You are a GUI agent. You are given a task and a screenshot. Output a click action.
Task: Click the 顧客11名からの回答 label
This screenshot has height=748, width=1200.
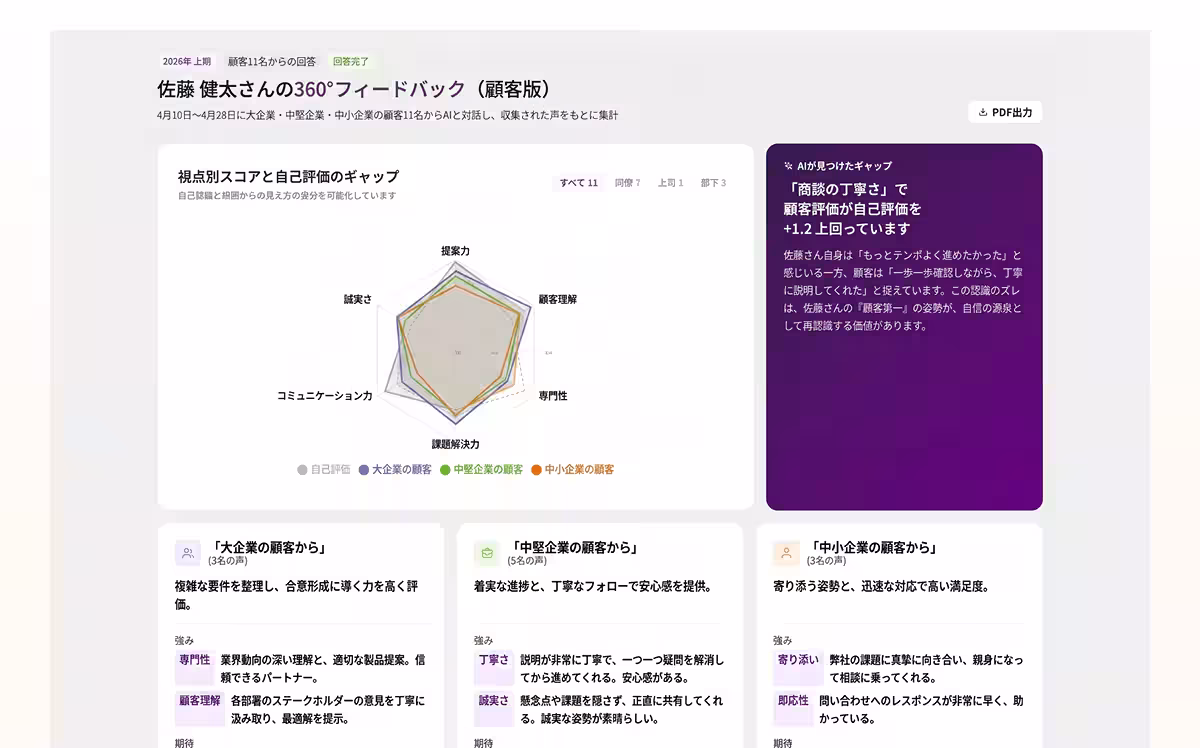point(272,61)
